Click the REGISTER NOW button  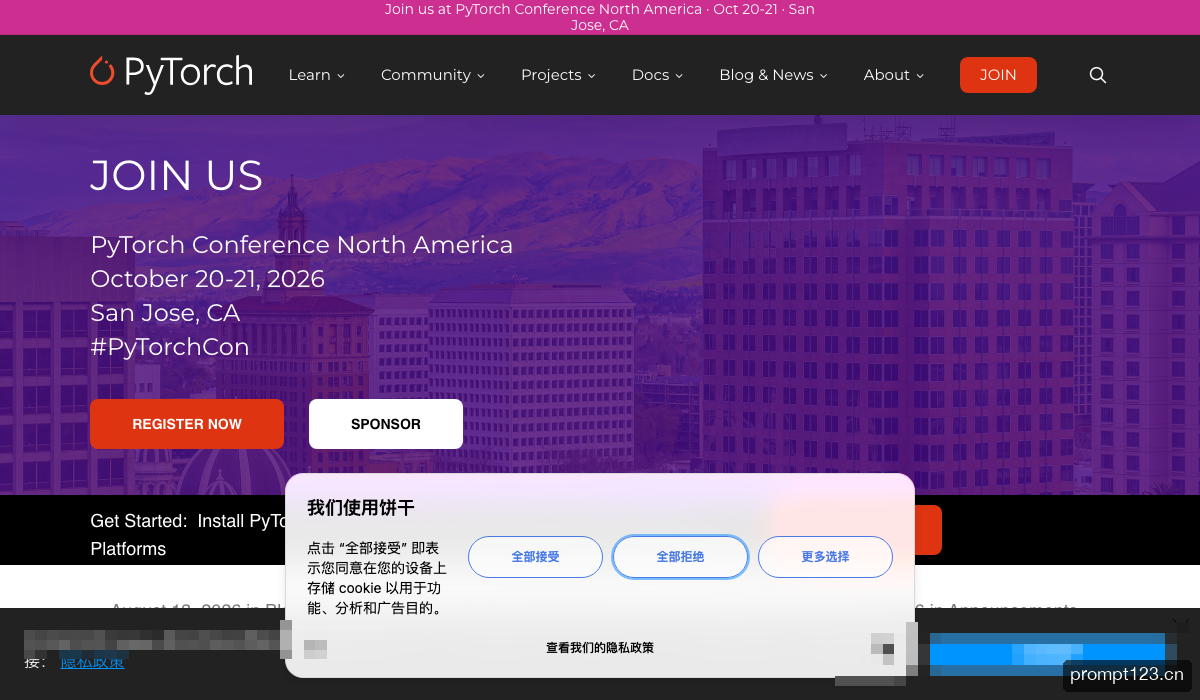click(187, 424)
